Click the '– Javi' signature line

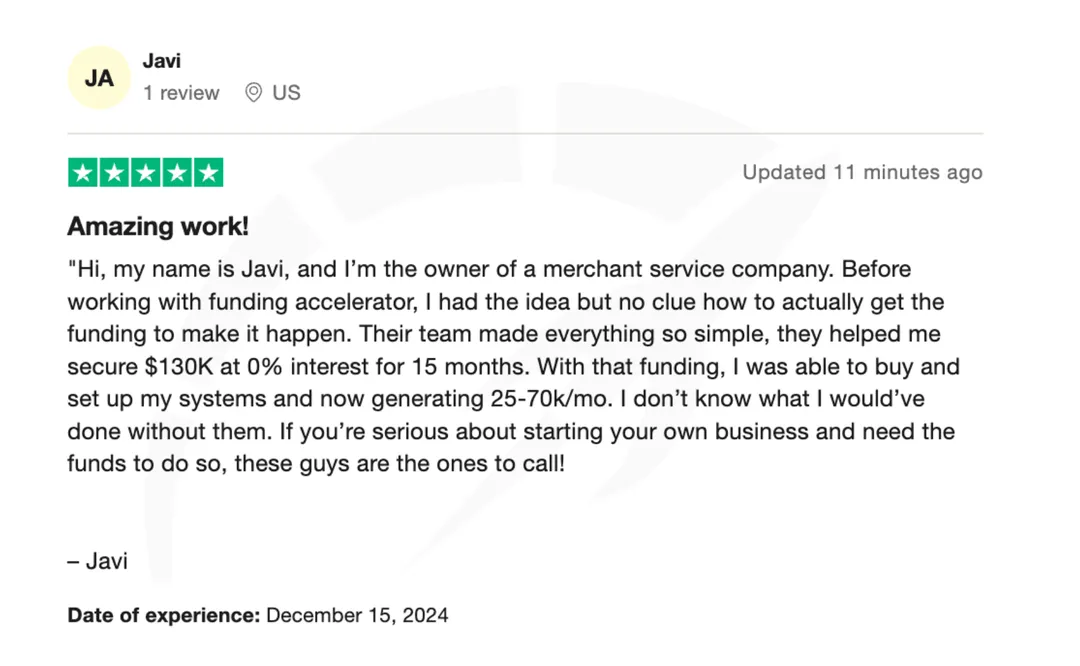98,561
